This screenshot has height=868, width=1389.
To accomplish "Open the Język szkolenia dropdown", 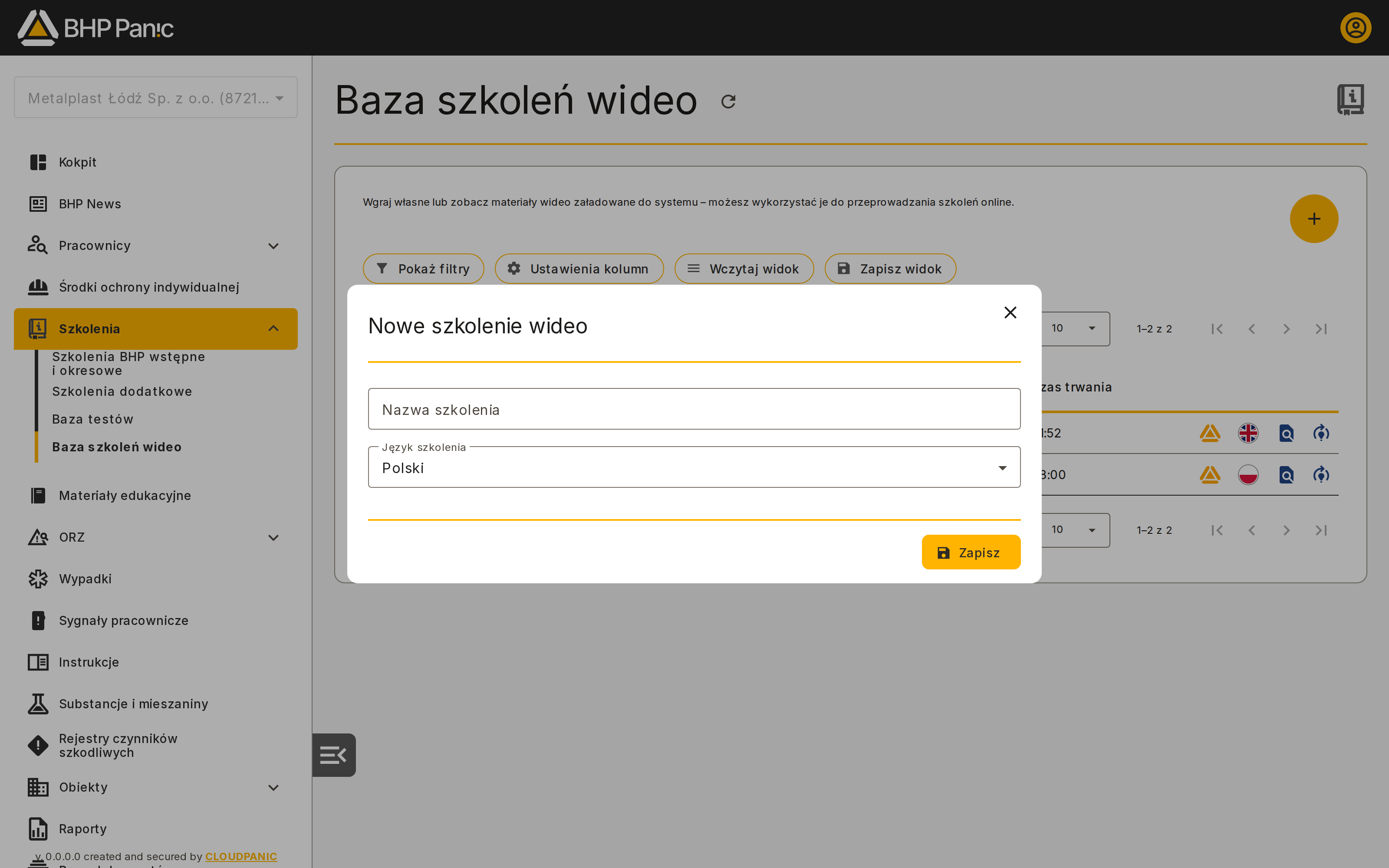I will coord(694,467).
